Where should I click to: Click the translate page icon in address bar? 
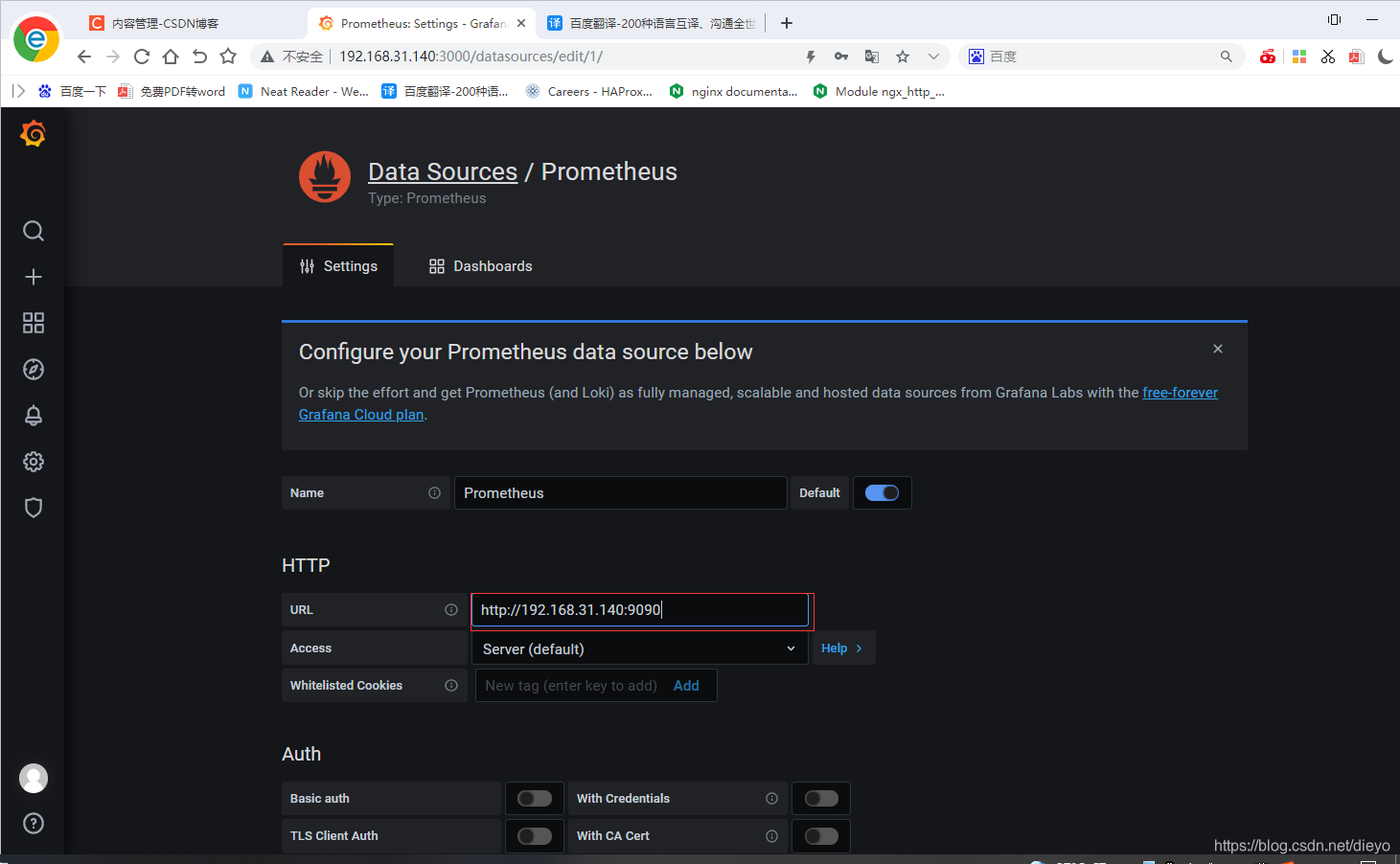click(872, 57)
